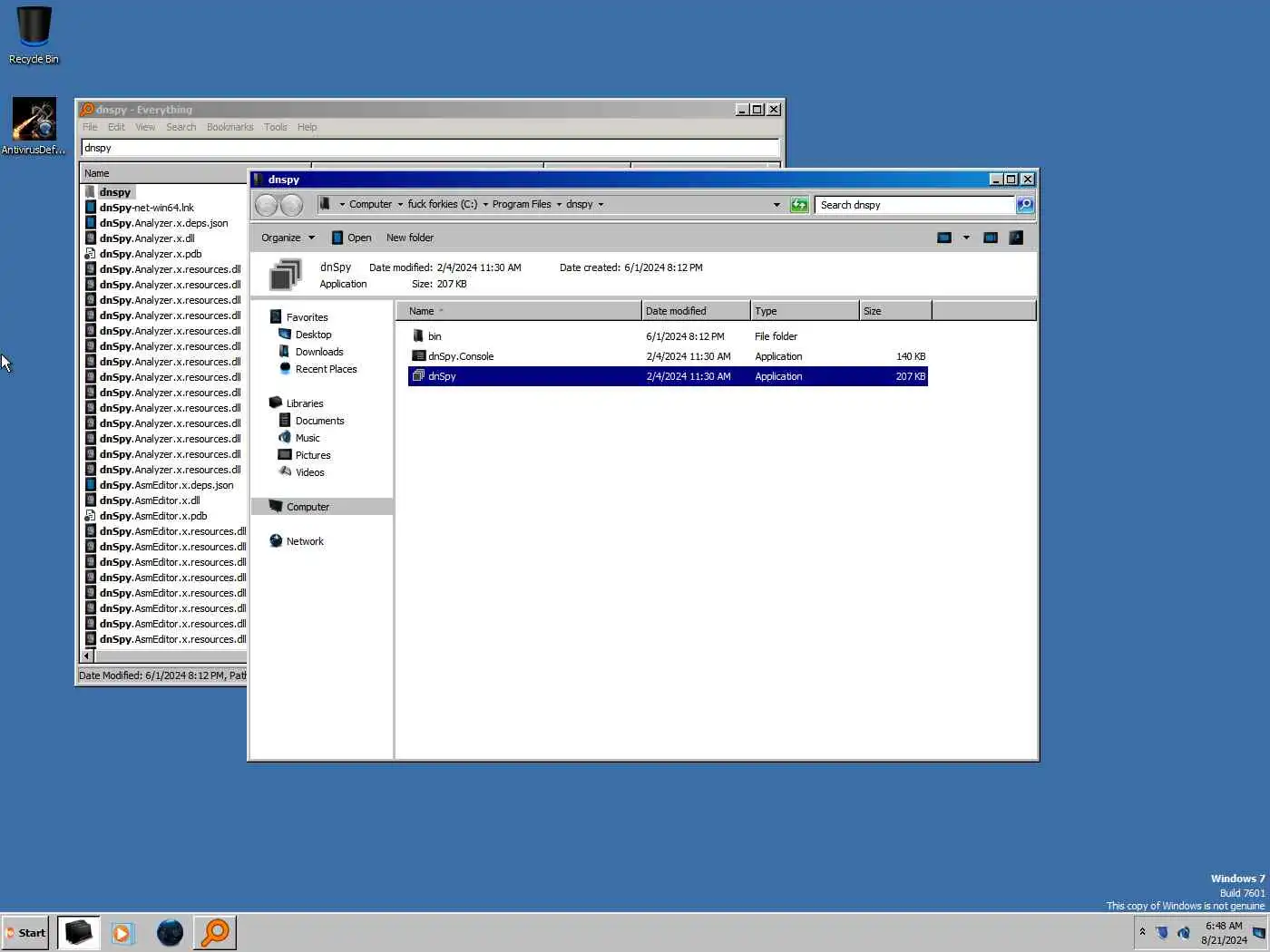This screenshot has height=952, width=1270.
Task: Open the Tools menu in Everything
Action: click(275, 127)
